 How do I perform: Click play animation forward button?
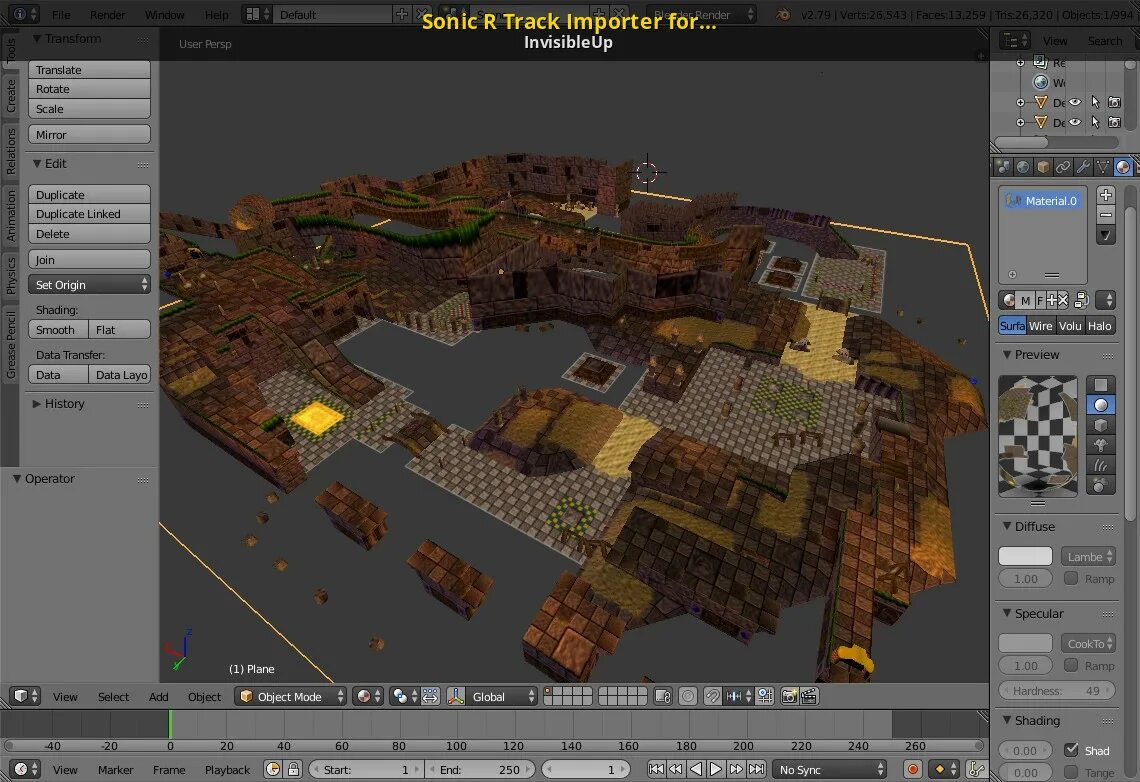click(x=715, y=769)
